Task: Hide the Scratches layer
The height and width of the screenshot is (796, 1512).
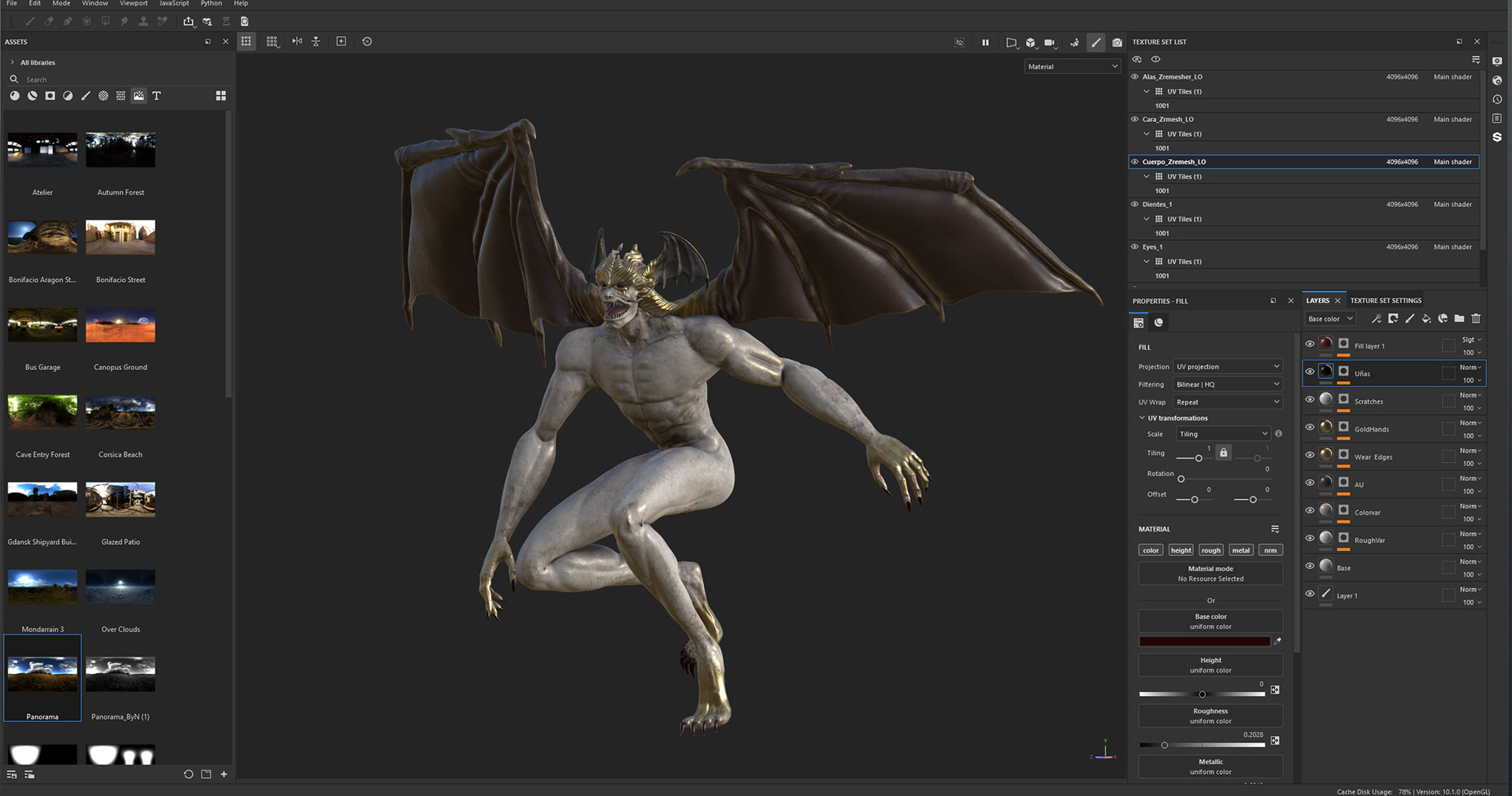Action: 1310,400
